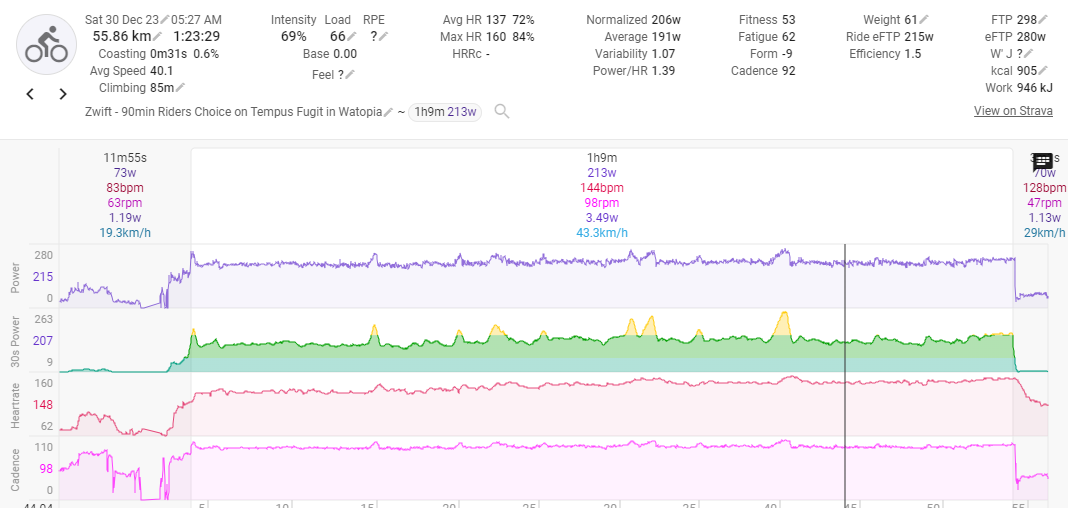Click the Coasting 0m31s value

pos(170,54)
